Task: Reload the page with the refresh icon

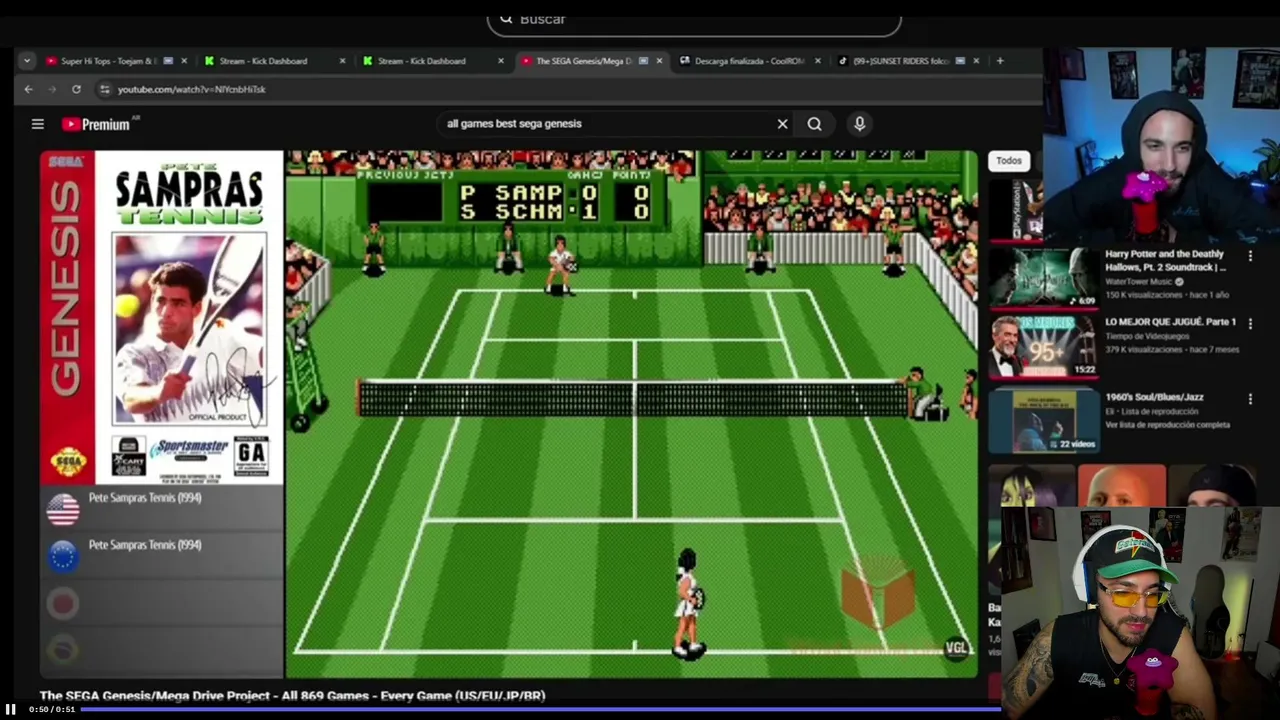Action: 76,89
